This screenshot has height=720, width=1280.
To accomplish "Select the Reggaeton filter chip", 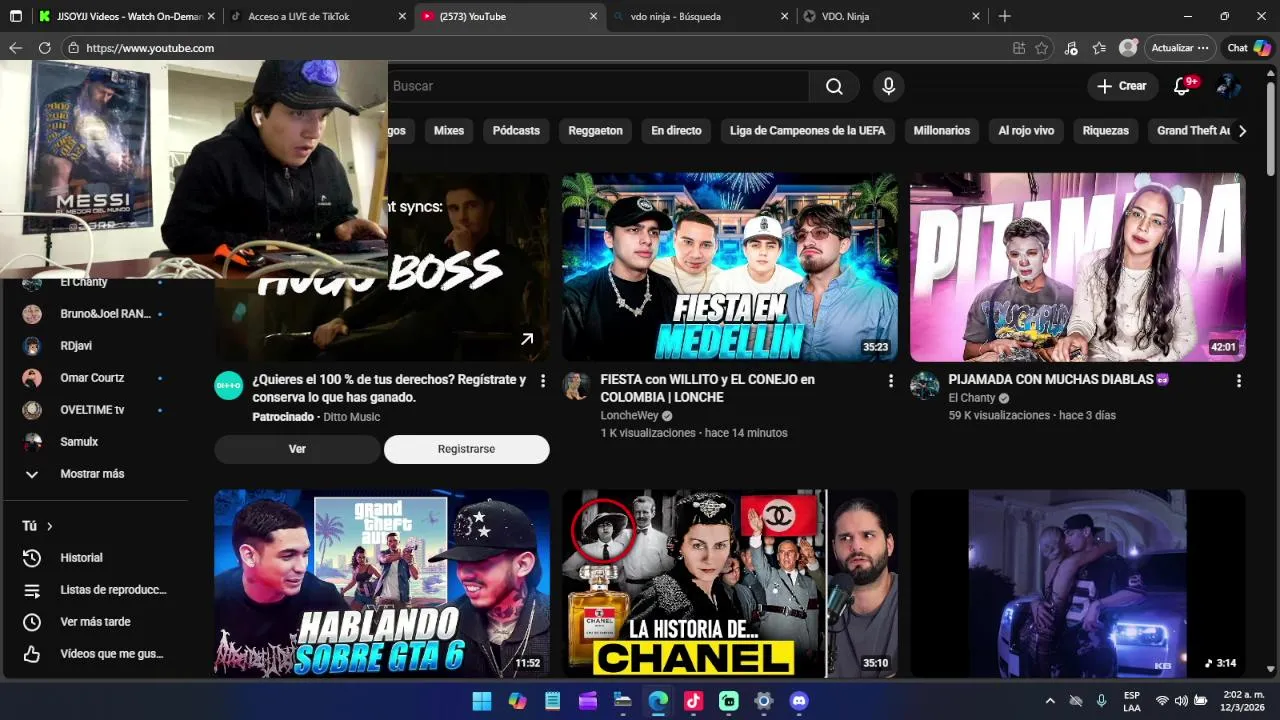I will 595,130.
